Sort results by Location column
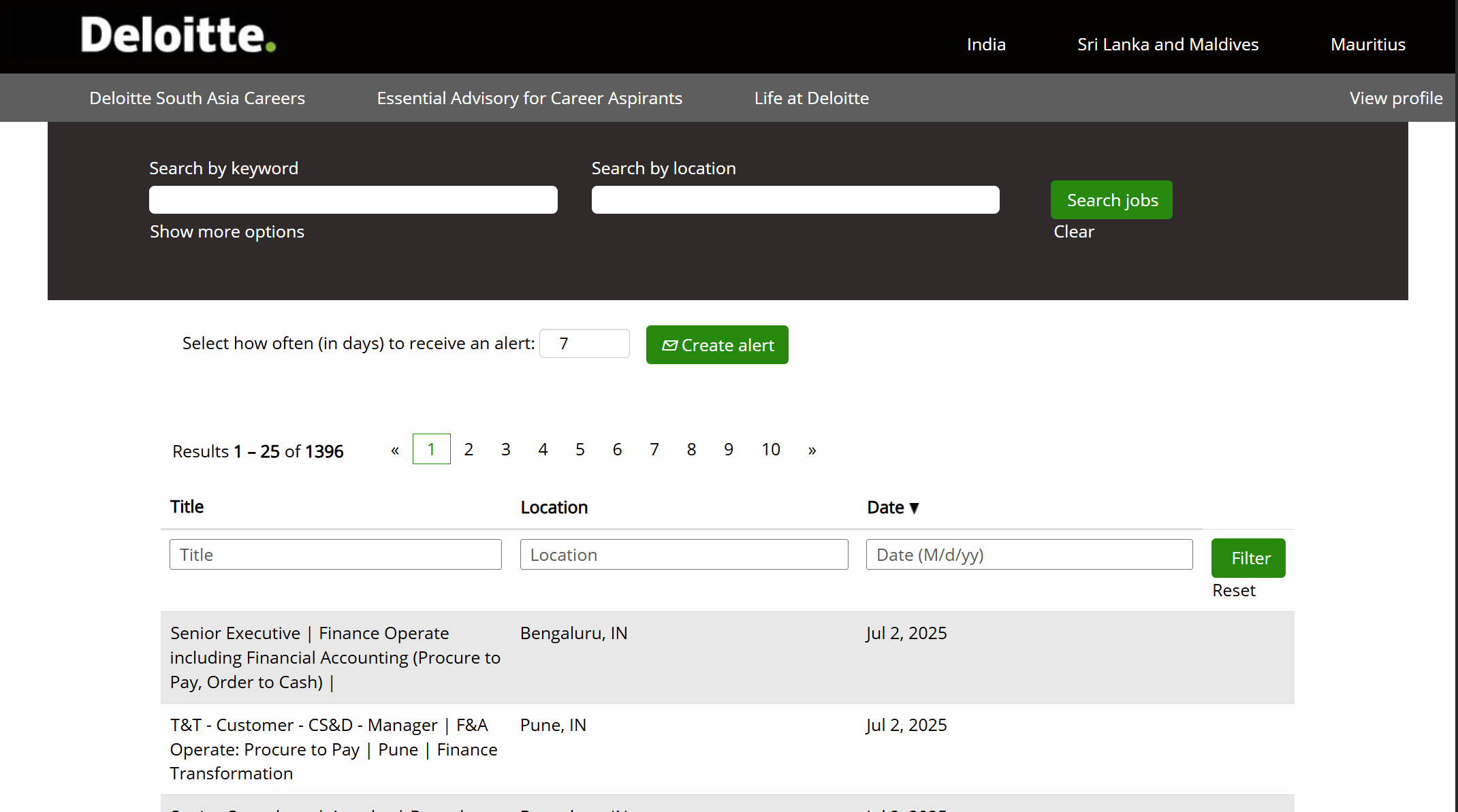The image size is (1458, 812). point(554,507)
